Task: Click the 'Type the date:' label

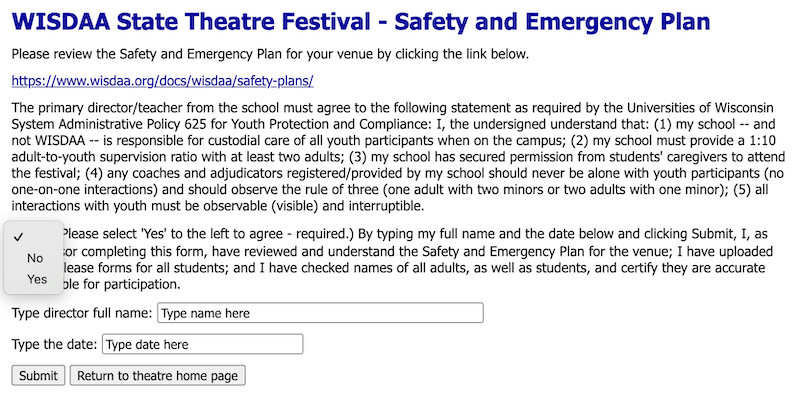Action: point(54,344)
